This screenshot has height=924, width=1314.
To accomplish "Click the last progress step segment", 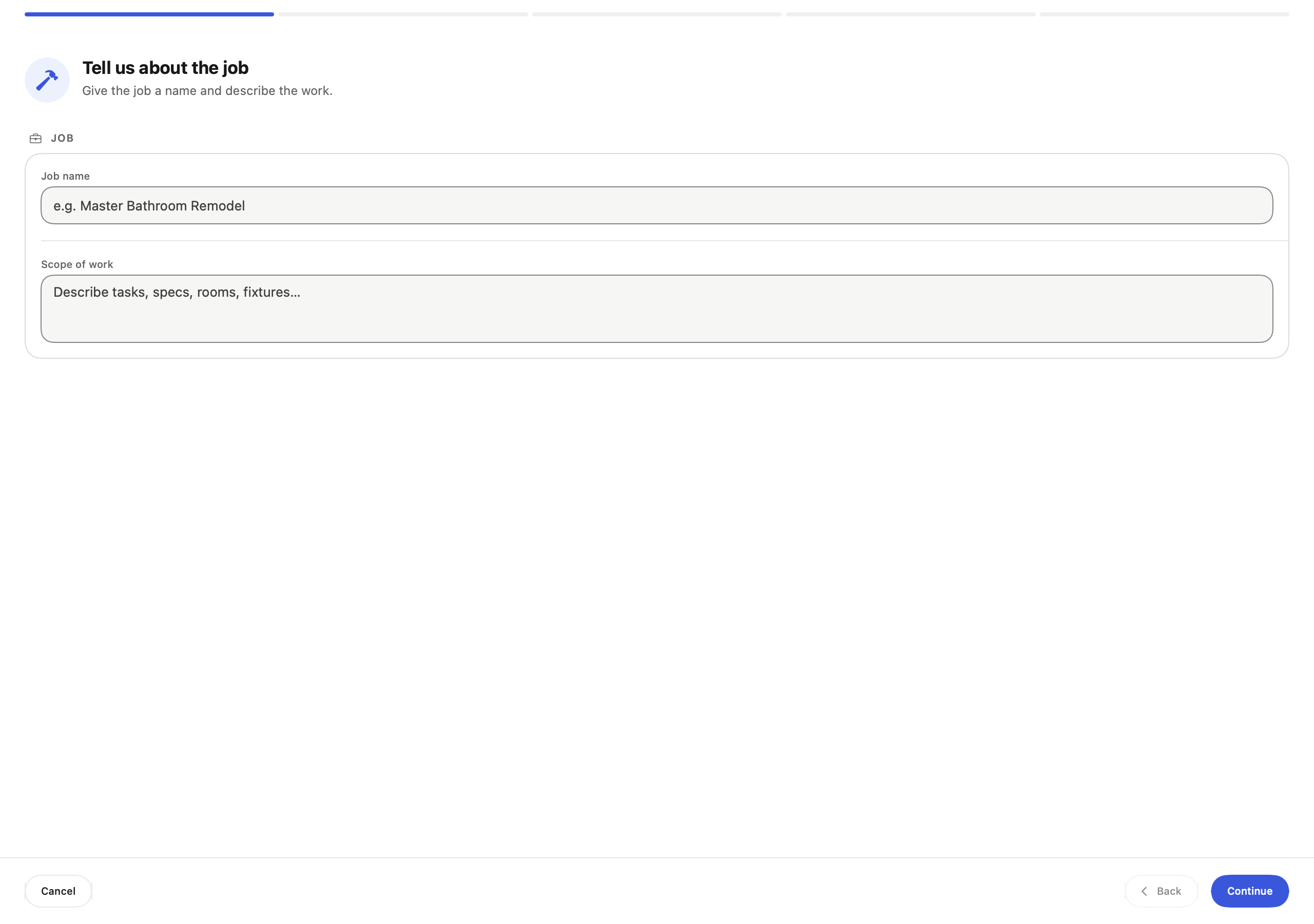I will 1164,14.
